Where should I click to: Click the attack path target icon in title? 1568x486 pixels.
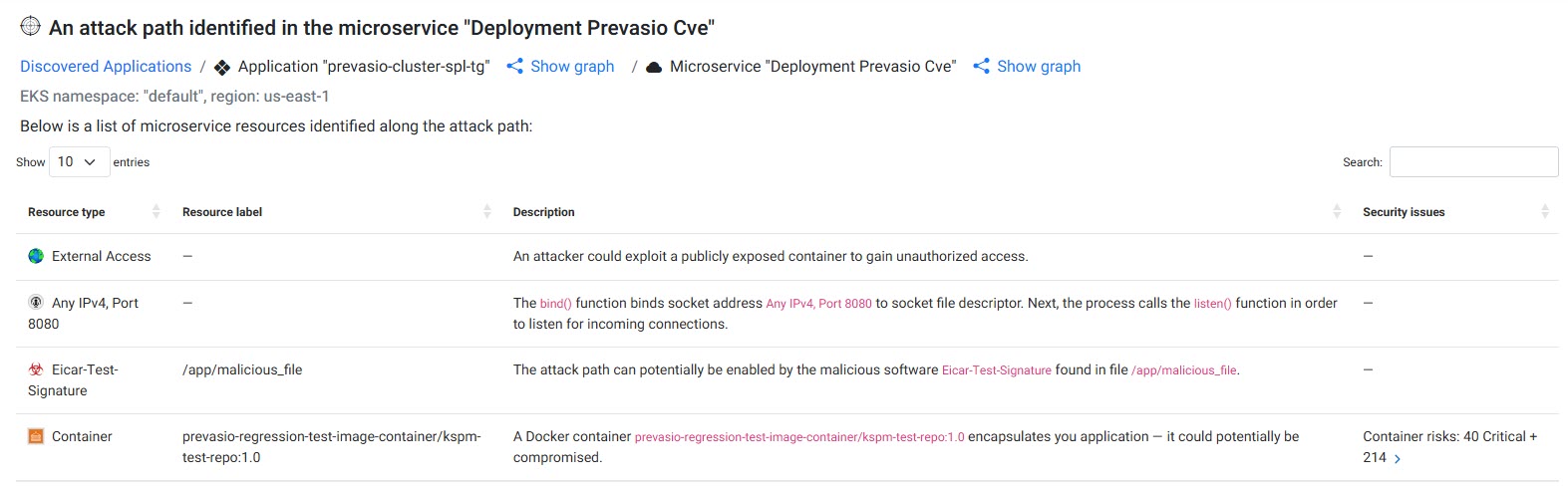(x=31, y=27)
